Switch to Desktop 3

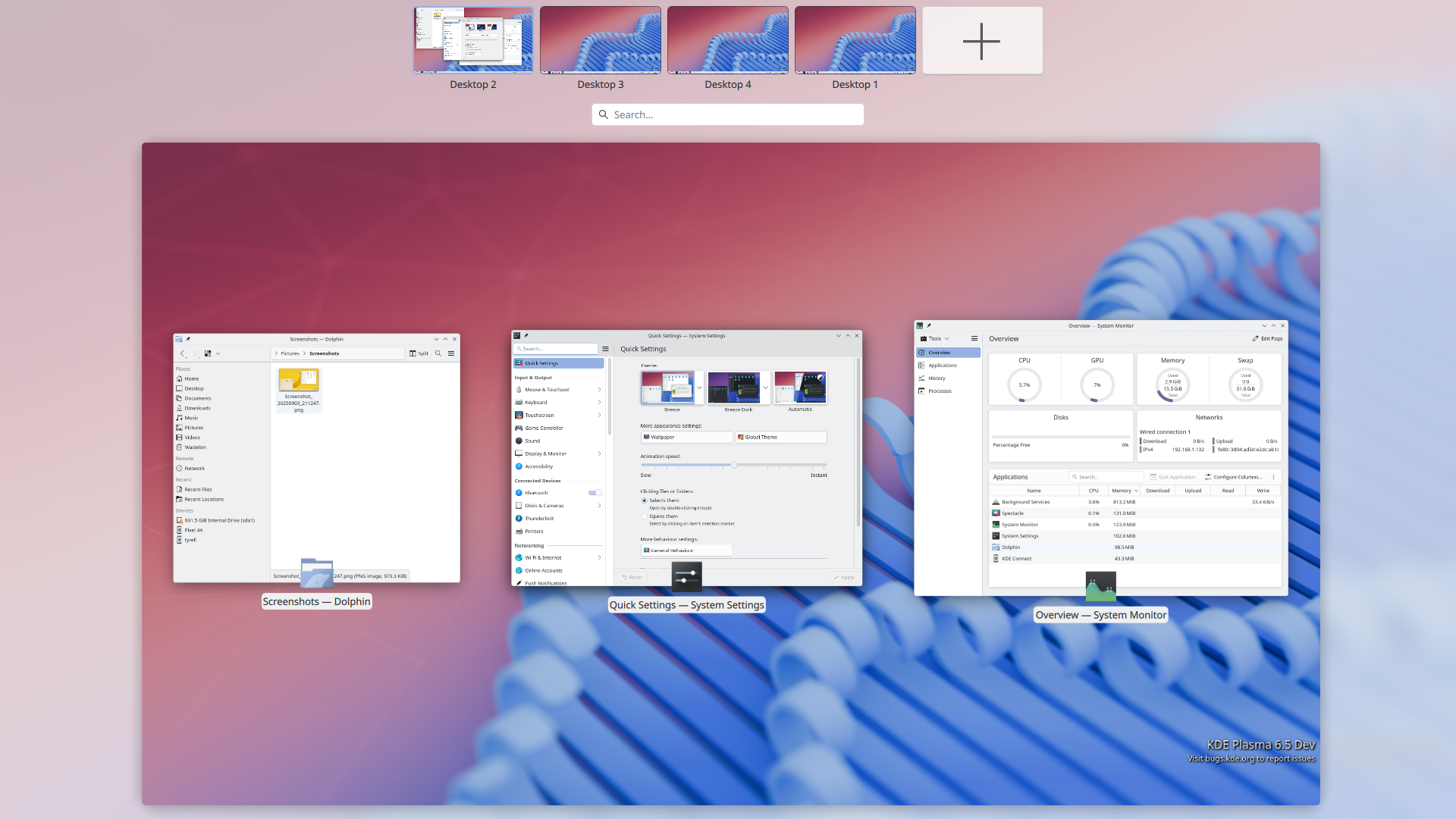[600, 41]
